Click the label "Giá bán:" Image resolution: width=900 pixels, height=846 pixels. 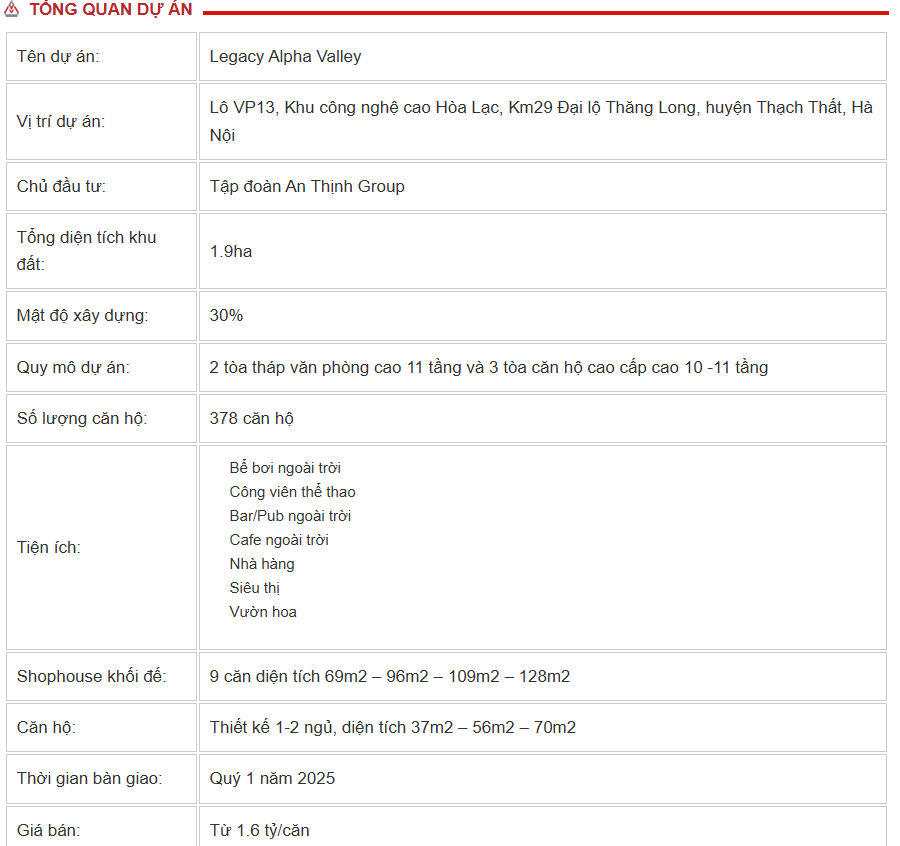[49, 830]
